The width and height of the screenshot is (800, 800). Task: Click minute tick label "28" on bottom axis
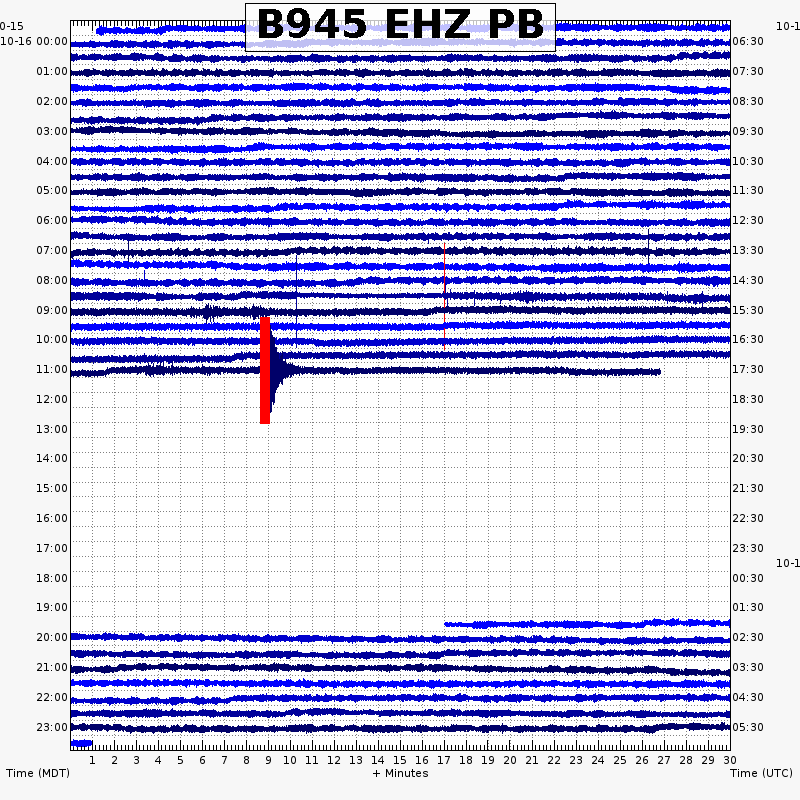(x=686, y=760)
